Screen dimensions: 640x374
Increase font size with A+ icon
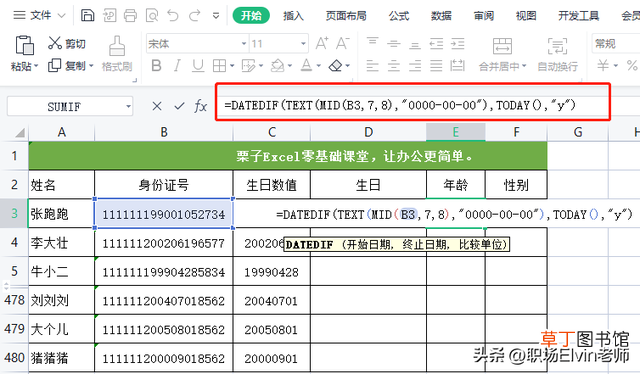click(x=322, y=43)
